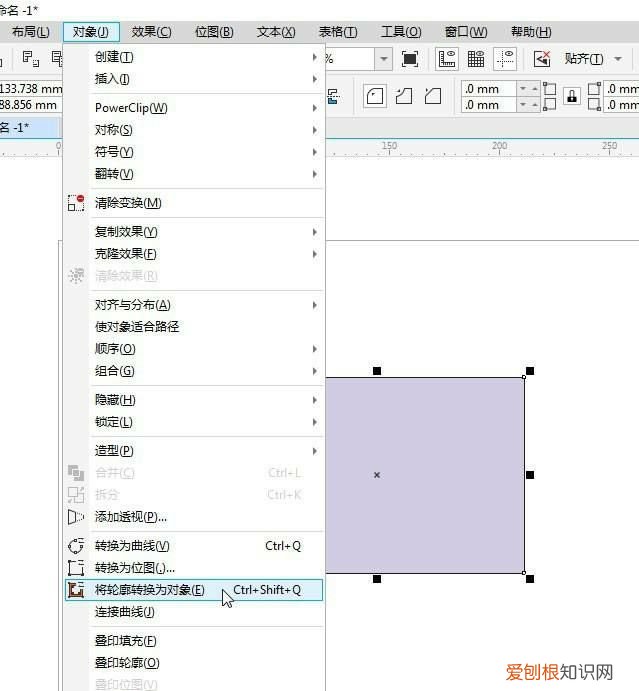This screenshot has width=639, height=691.
Task: Open the 效果(C) menu
Action: (x=151, y=32)
